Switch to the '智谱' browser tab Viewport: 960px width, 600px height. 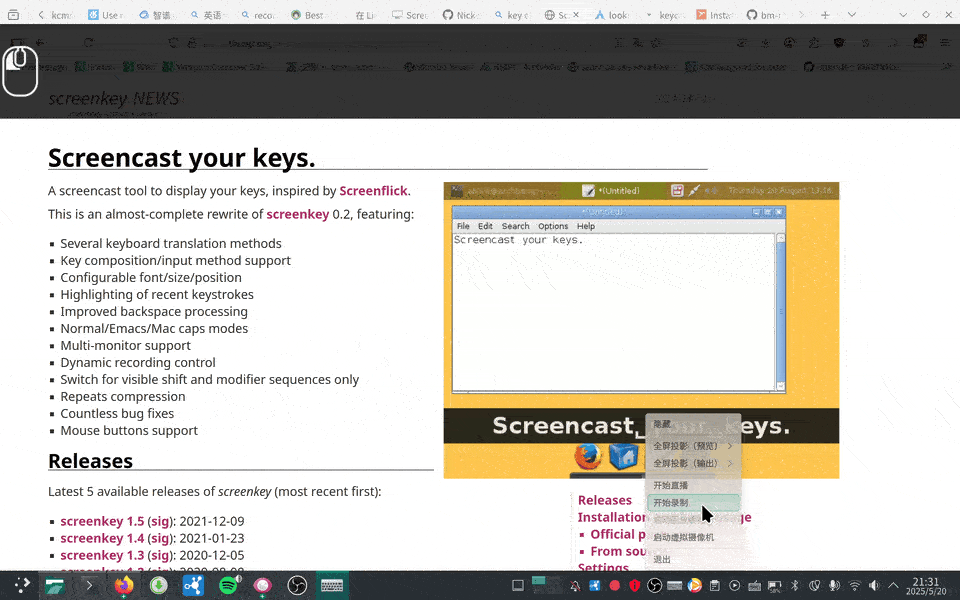[157, 15]
